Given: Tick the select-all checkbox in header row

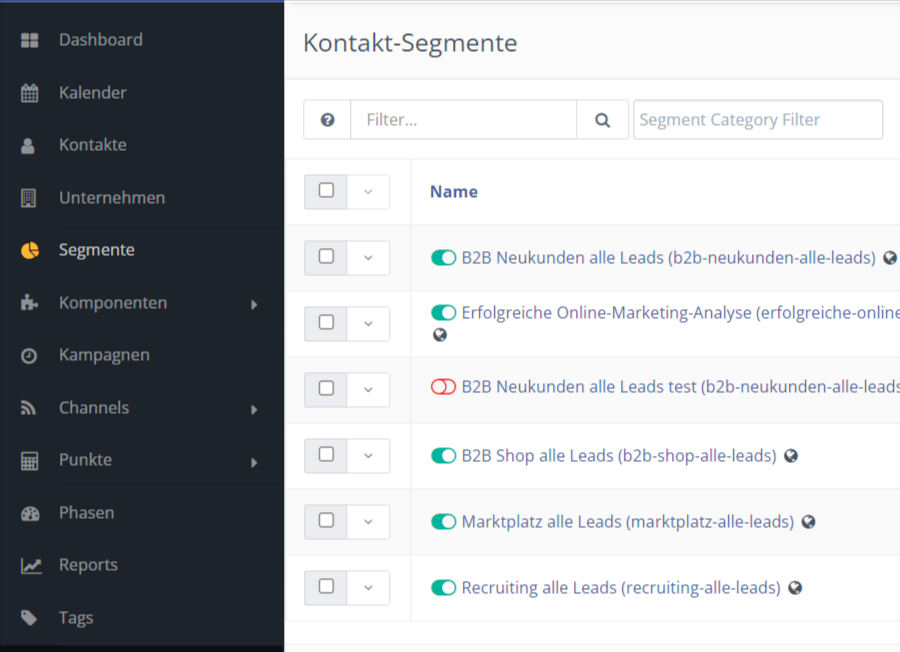Looking at the screenshot, I should click(326, 191).
